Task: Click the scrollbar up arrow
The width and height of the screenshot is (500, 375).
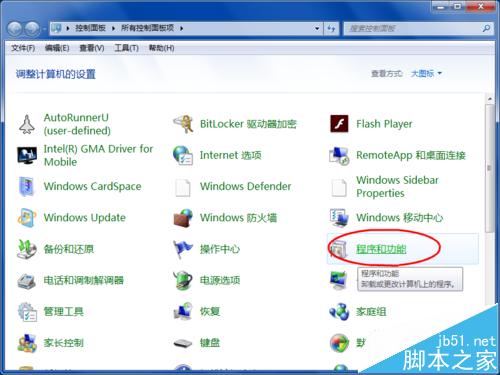Action: click(x=490, y=99)
